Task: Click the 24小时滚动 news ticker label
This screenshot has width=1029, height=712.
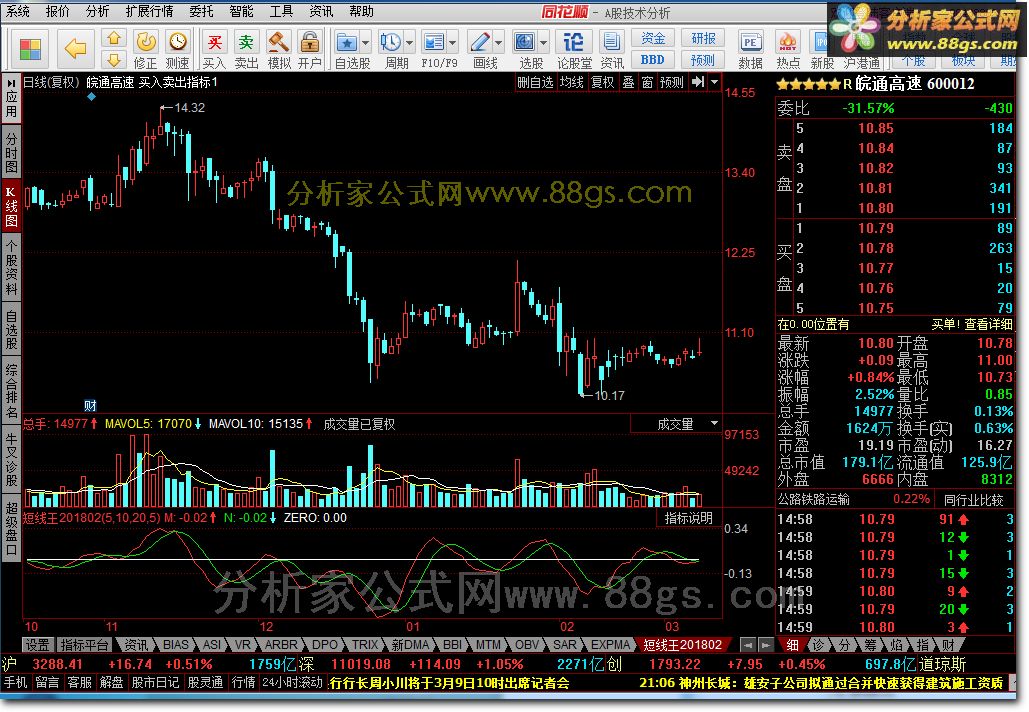Action: (292, 682)
